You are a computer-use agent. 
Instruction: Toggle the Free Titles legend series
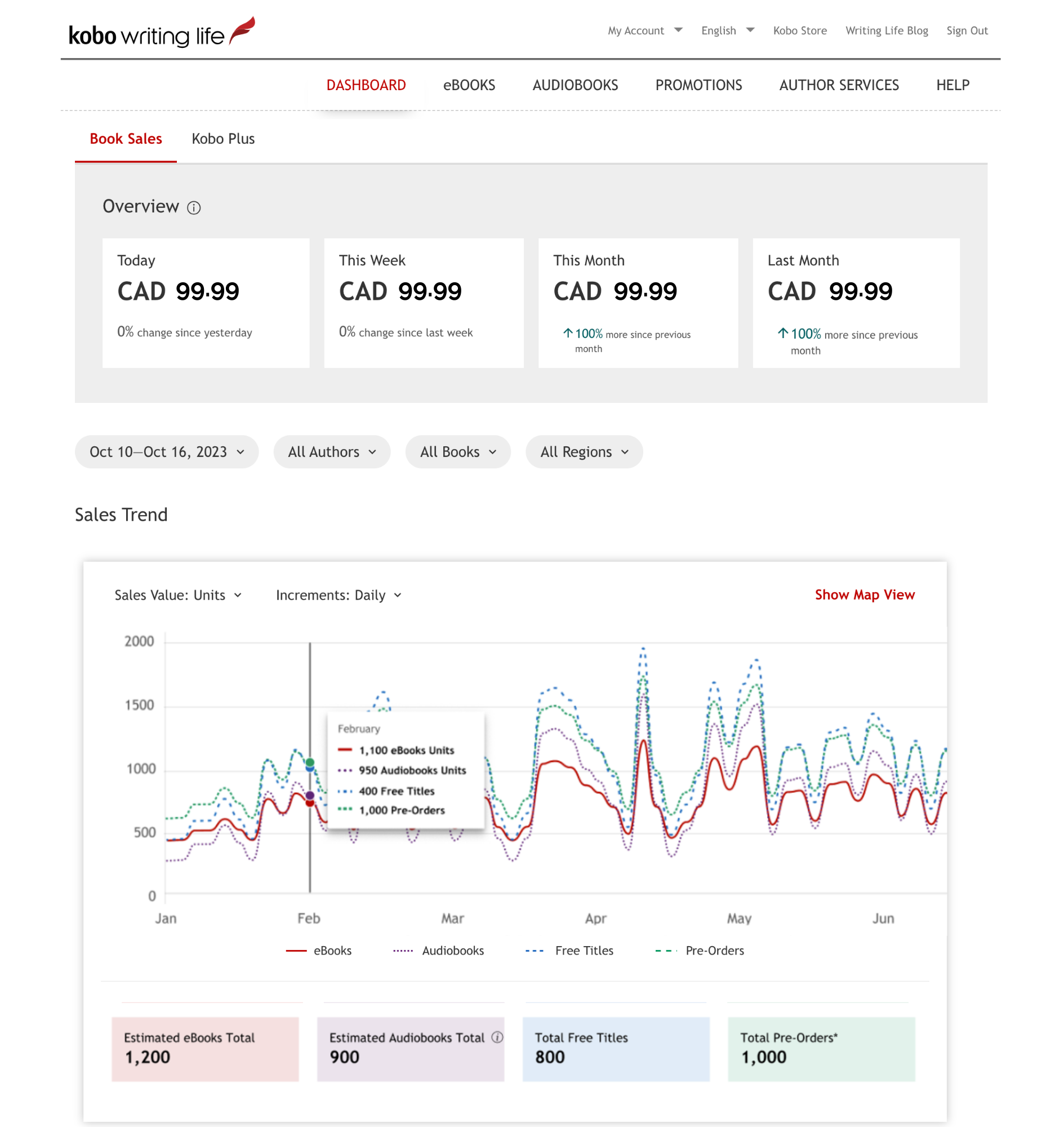pos(569,951)
